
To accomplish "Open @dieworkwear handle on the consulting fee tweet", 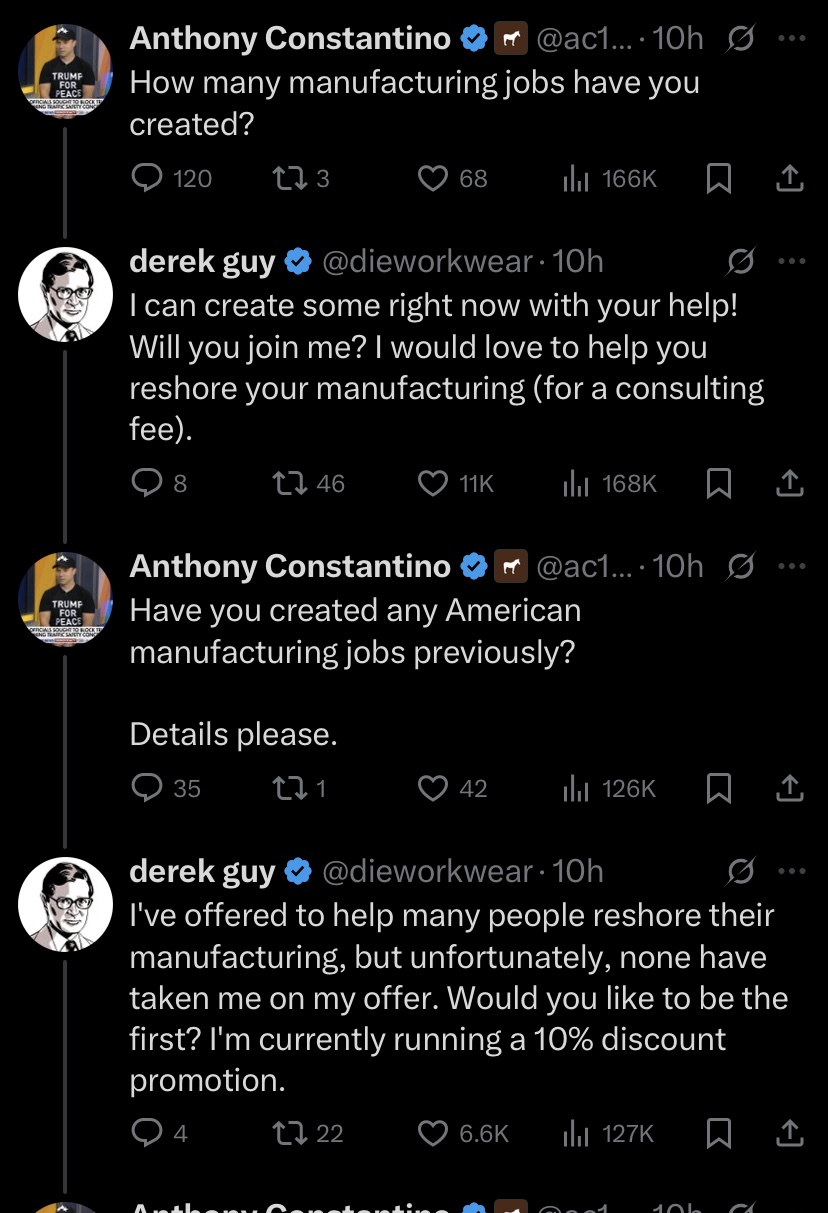I will click(x=427, y=261).
